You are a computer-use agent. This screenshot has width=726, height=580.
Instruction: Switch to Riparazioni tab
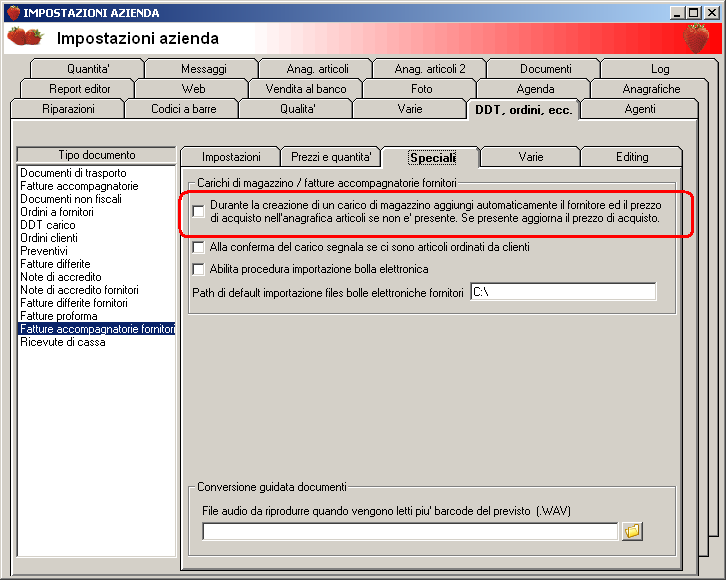click(x=68, y=109)
